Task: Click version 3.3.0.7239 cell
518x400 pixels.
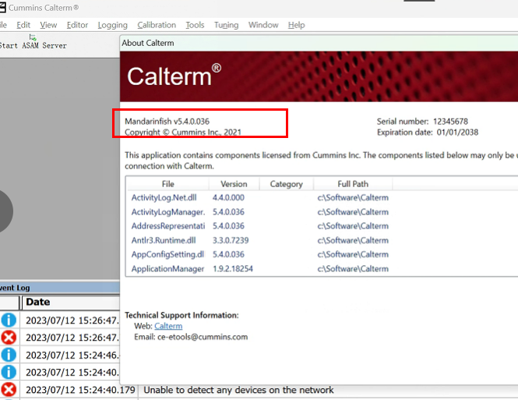Action: [231, 240]
